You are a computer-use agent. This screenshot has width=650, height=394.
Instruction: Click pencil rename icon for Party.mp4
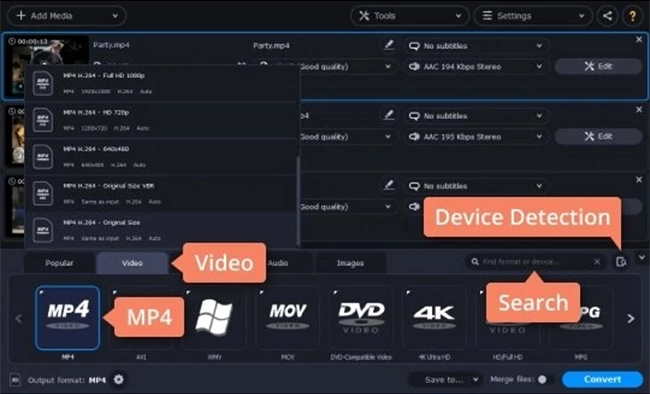pos(388,45)
